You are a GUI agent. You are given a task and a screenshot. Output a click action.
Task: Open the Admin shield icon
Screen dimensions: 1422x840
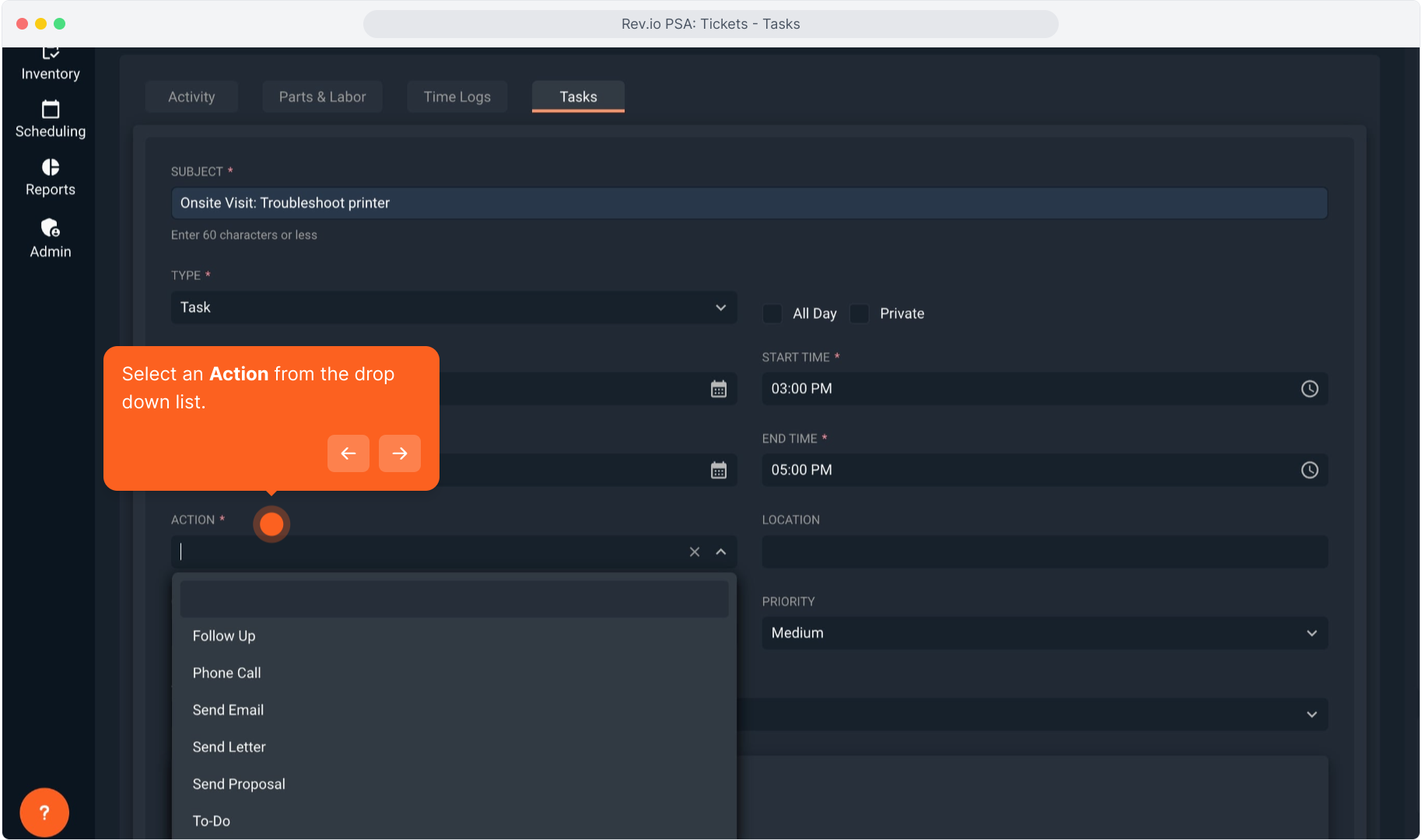(51, 228)
